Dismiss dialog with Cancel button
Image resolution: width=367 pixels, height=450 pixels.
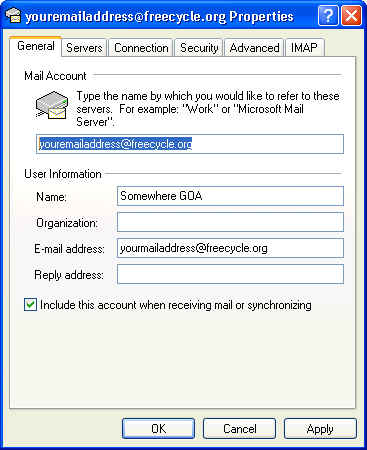pos(239,428)
